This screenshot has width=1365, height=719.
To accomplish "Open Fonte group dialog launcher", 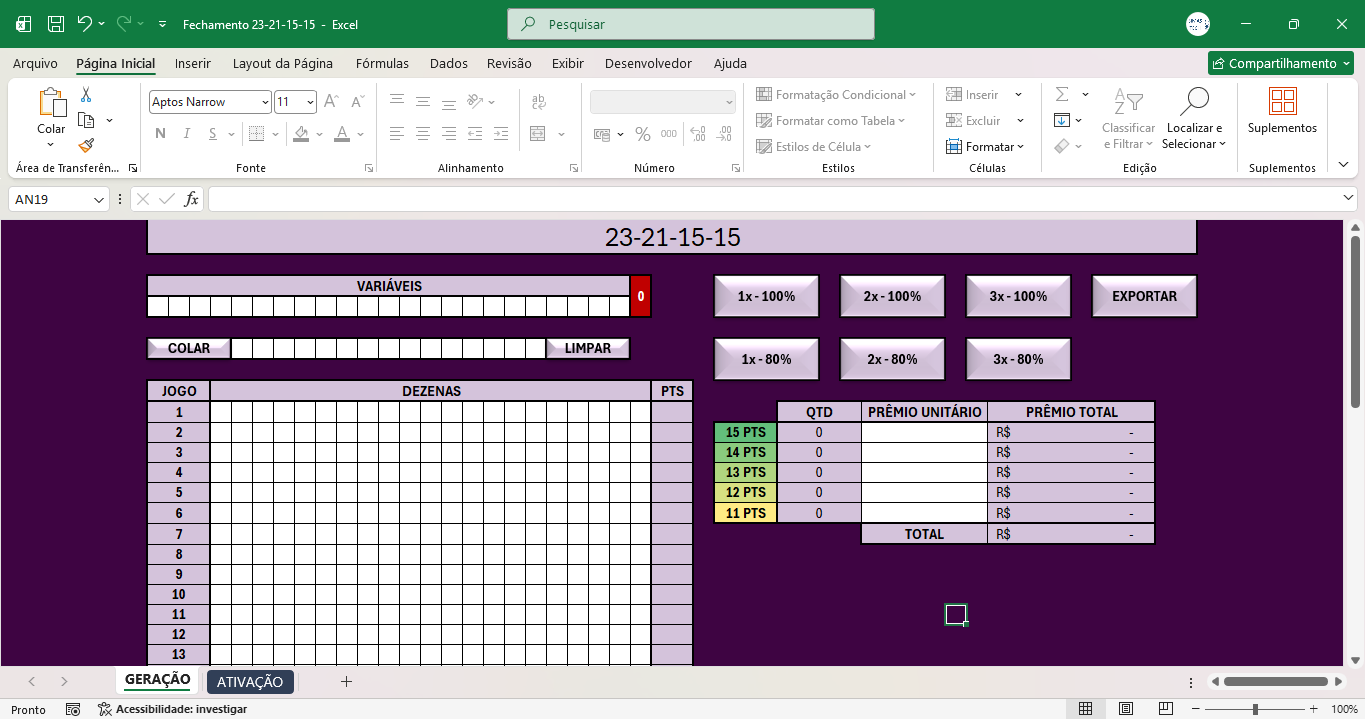I will (368, 168).
